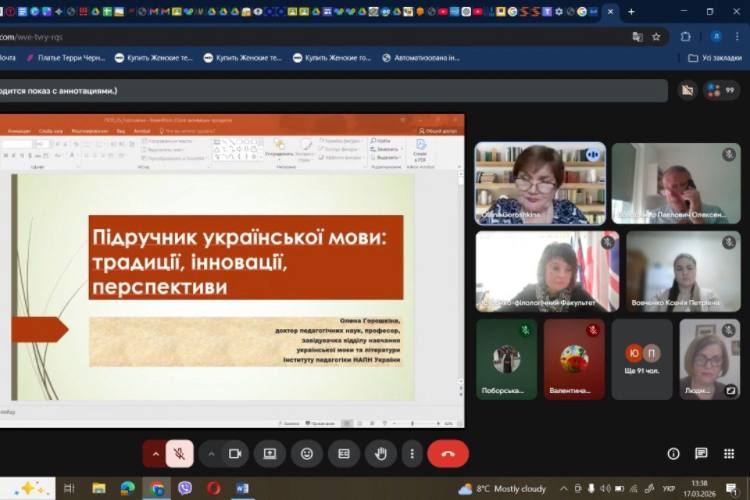This screenshot has width=750, height=500.
Task: Open the Chrome extensions puzzle icon
Action: 686,36
